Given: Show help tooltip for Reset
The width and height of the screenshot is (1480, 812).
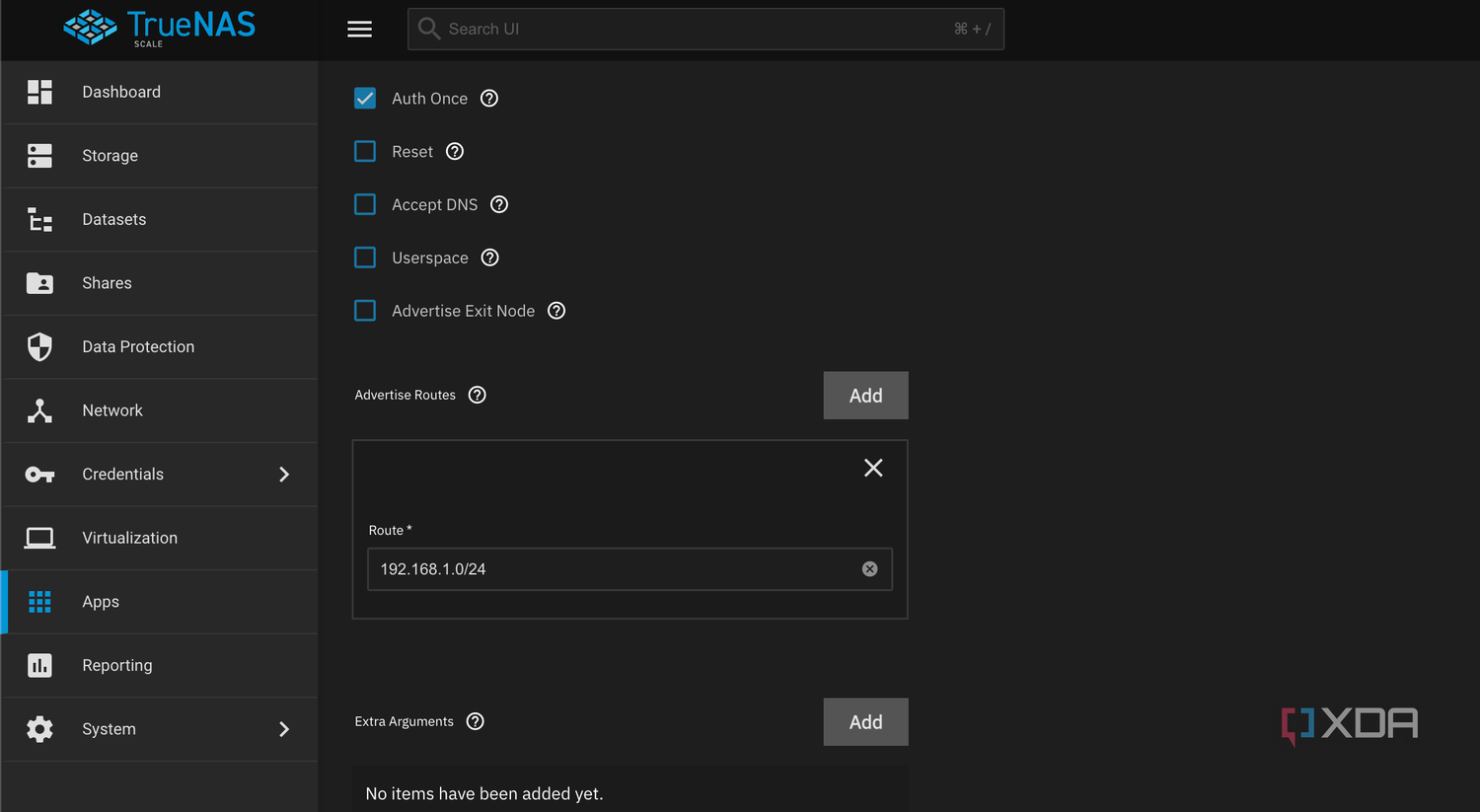Looking at the screenshot, I should click(455, 152).
